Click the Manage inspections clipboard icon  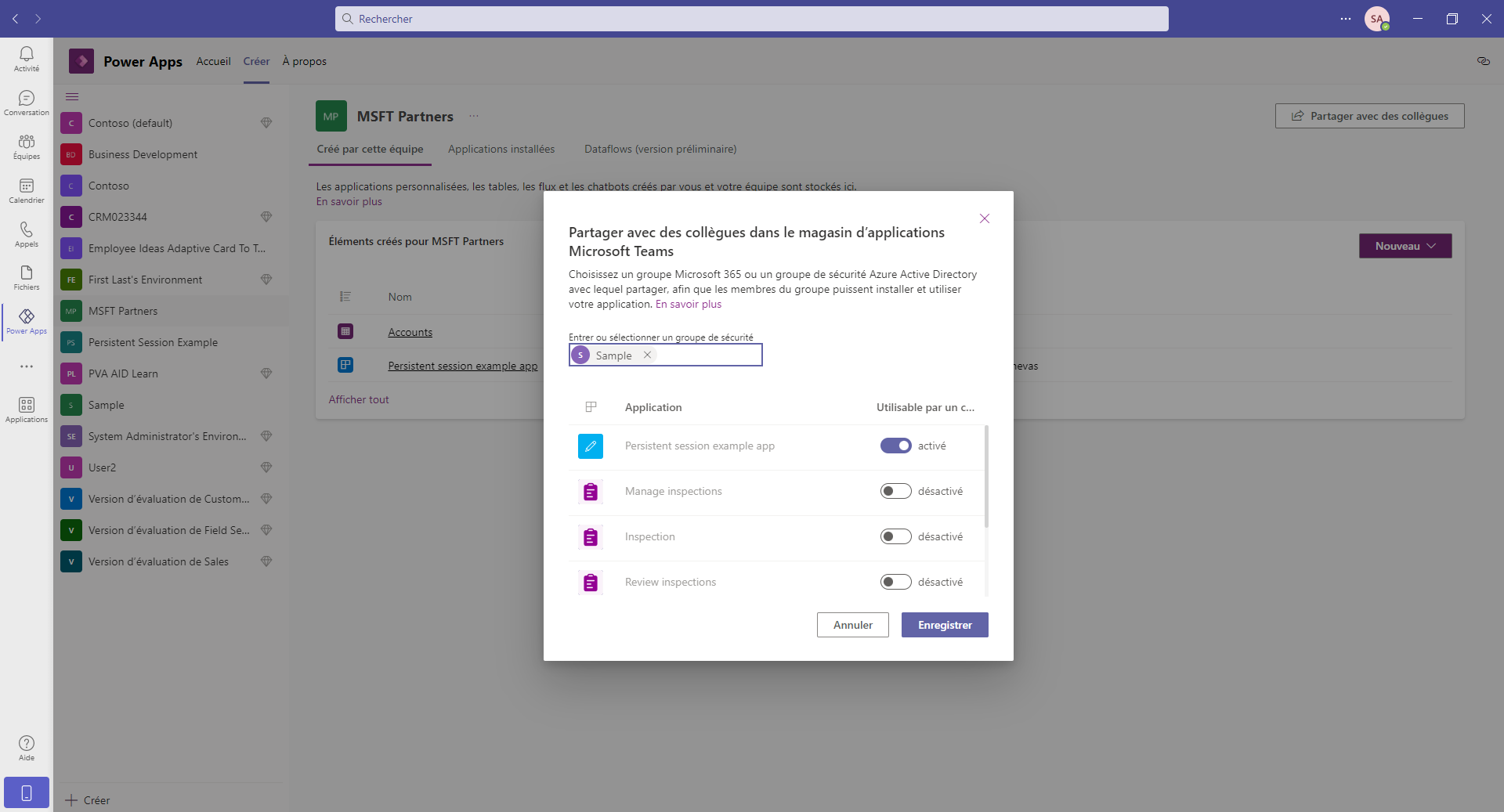click(591, 492)
